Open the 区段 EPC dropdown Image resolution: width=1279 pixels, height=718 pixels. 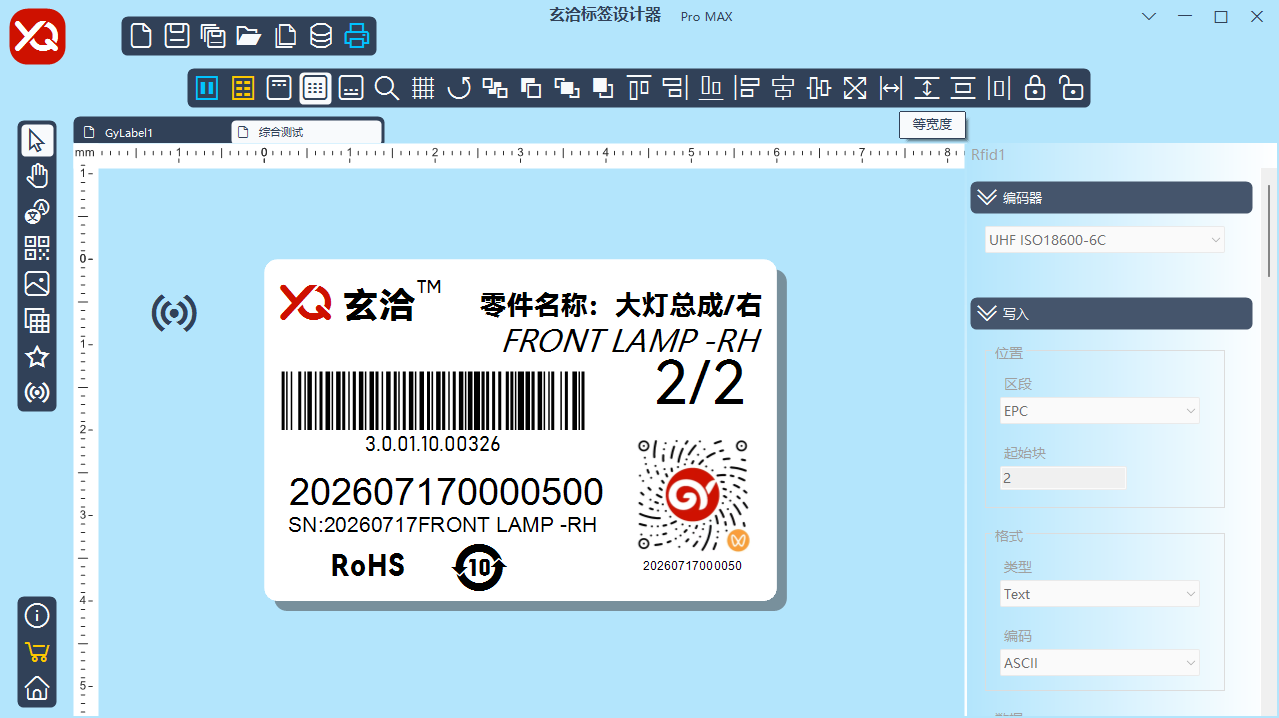tap(1099, 410)
